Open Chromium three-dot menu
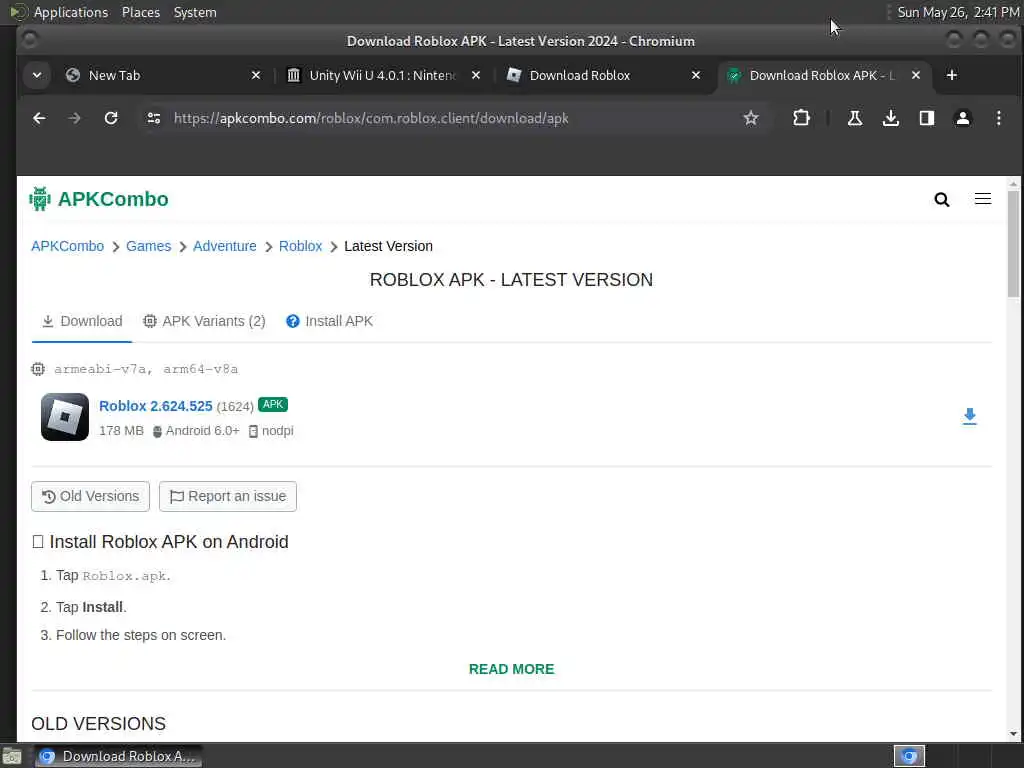The image size is (1024, 768). click(999, 118)
